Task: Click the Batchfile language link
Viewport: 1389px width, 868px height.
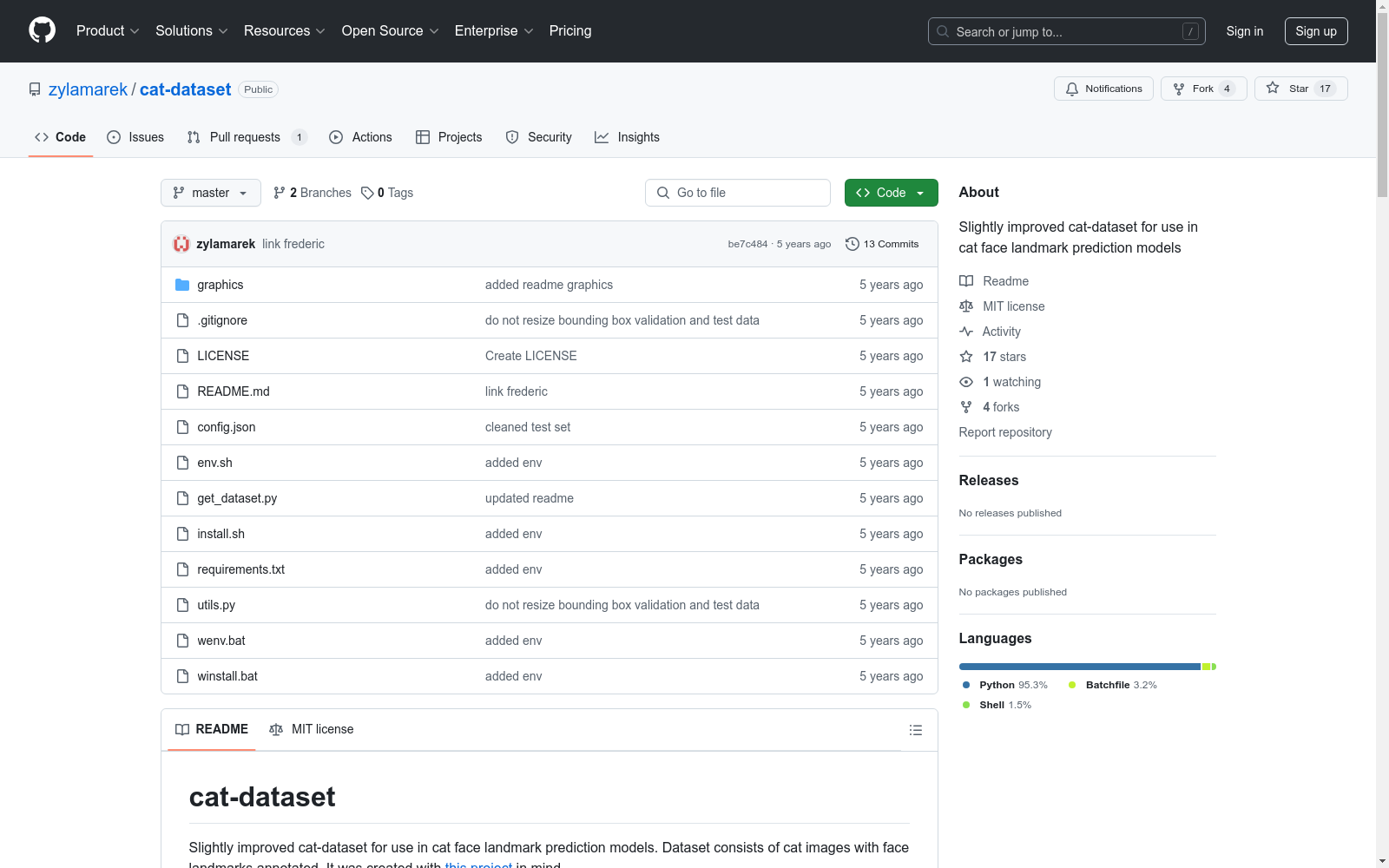Action: (x=1113, y=685)
